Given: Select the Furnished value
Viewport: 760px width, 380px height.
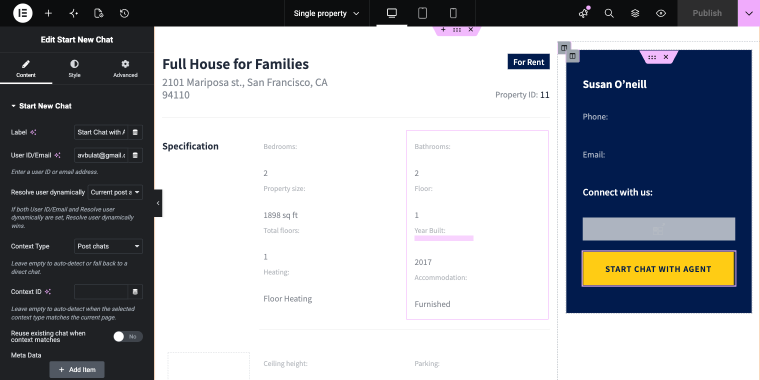Looking at the screenshot, I should pyautogui.click(x=432, y=304).
